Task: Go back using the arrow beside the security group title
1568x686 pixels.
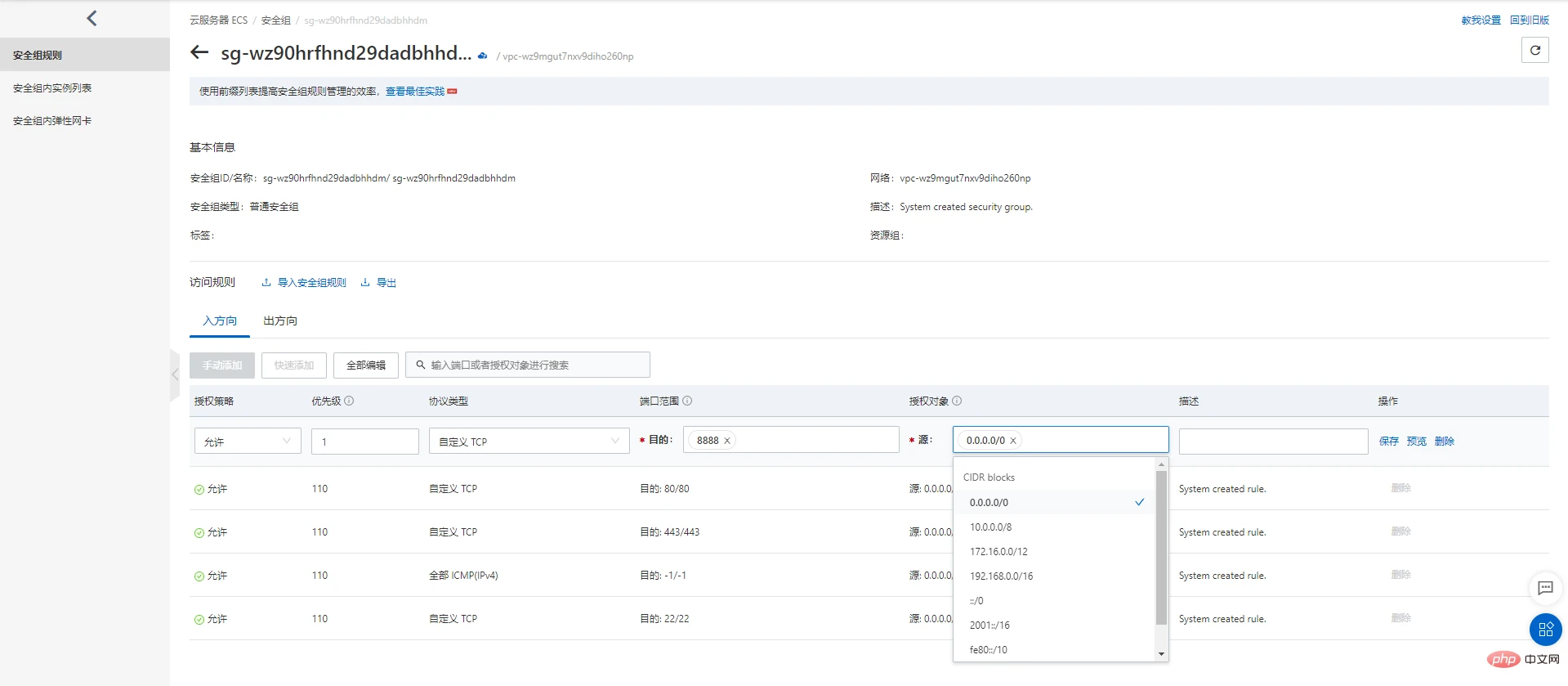Action: coord(199,53)
